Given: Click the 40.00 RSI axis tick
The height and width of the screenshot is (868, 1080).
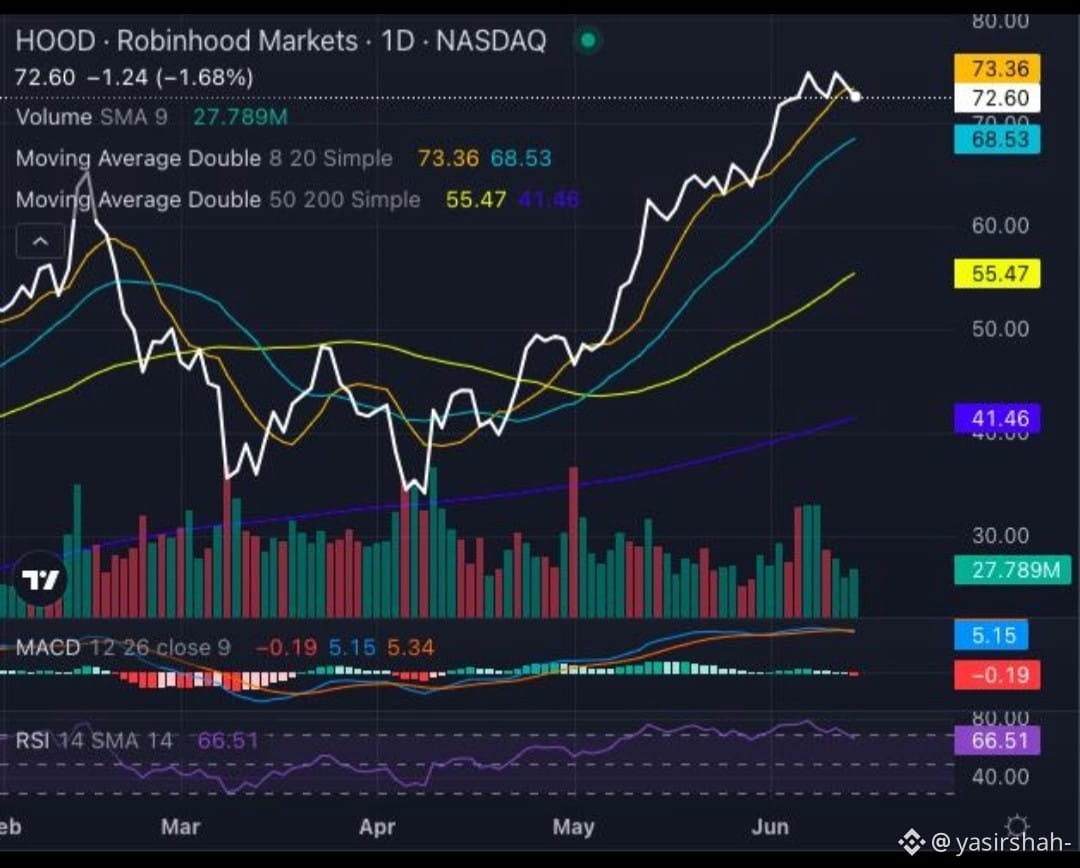Looking at the screenshot, I should pyautogui.click(x=1000, y=777).
